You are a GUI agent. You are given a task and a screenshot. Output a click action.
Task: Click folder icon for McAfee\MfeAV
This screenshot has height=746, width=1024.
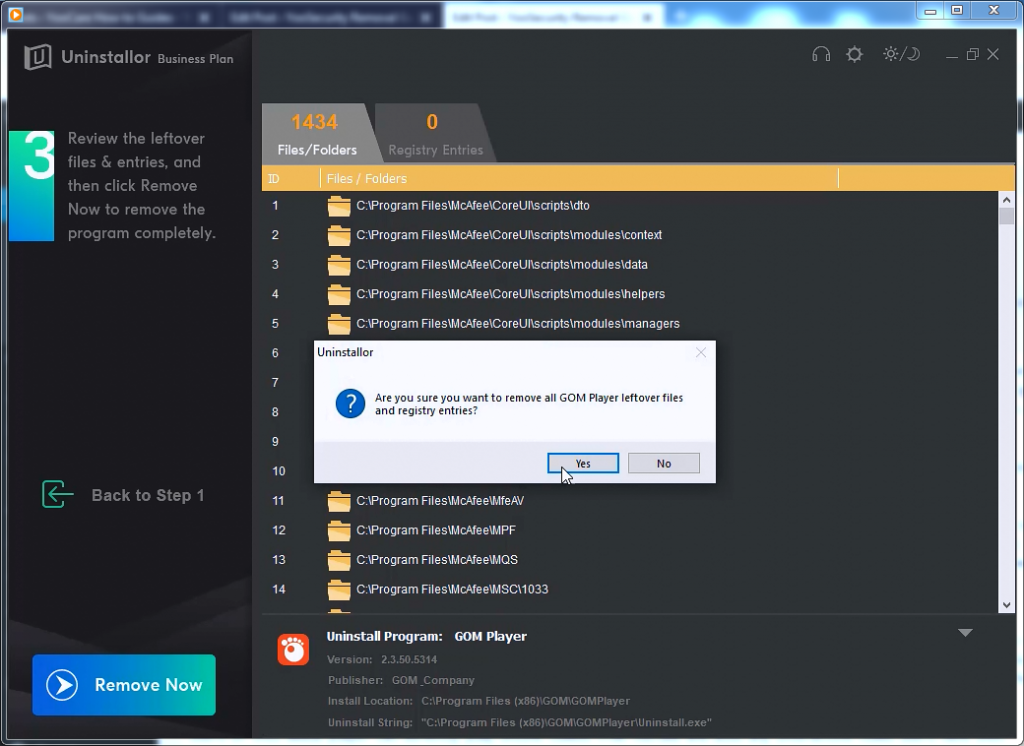pyautogui.click(x=339, y=501)
